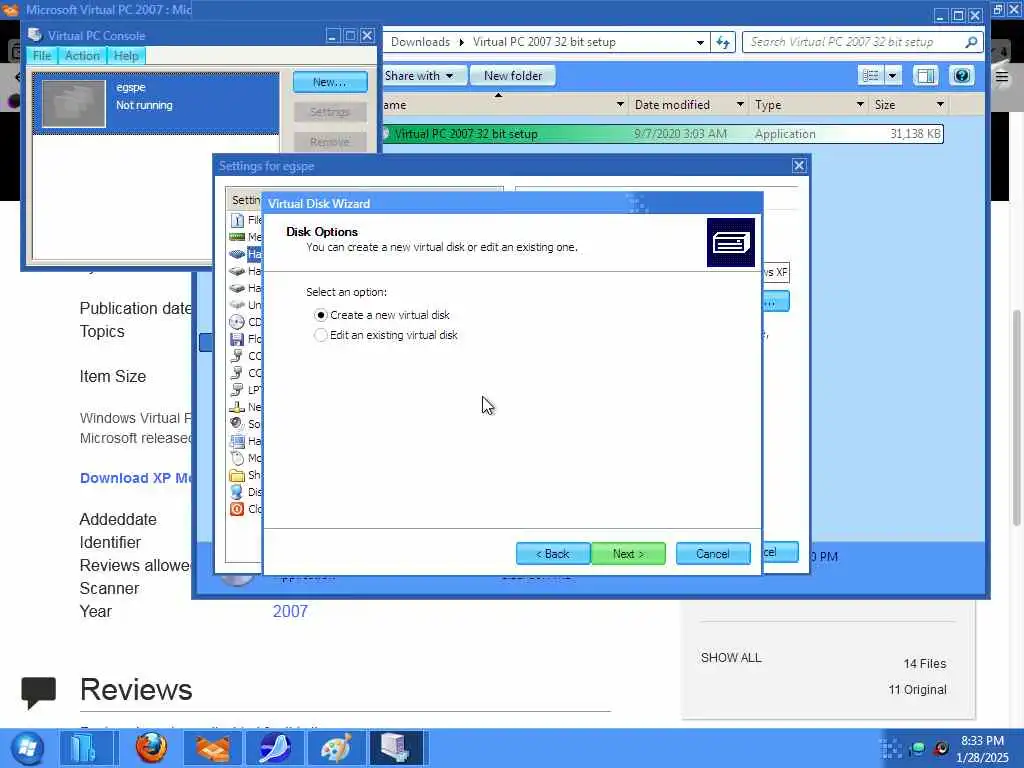The height and width of the screenshot is (768, 1024).
Task: Select the highlighted Hard Disk 1 icon
Action: 237,254
